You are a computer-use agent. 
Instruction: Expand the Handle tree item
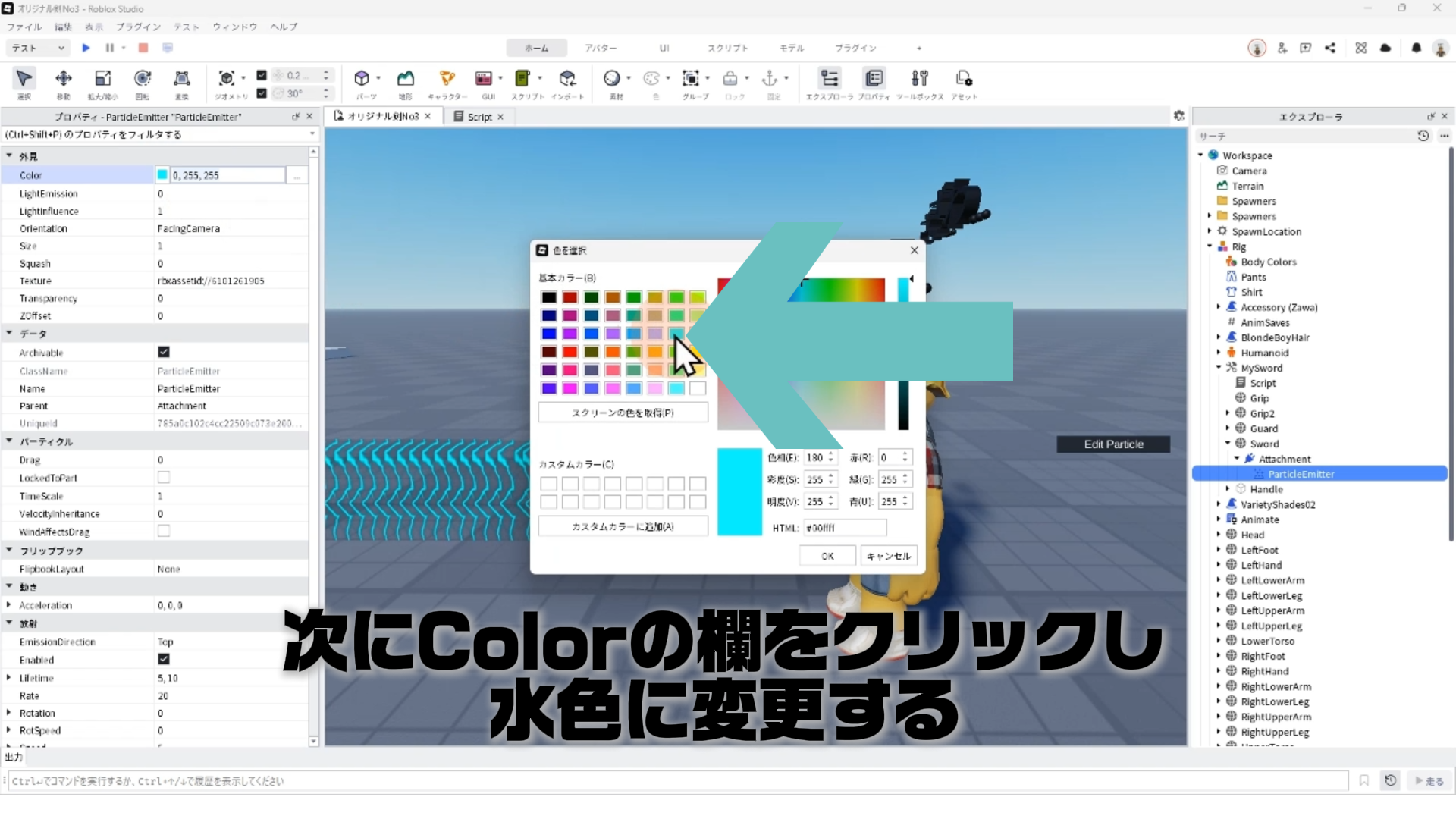click(1228, 489)
